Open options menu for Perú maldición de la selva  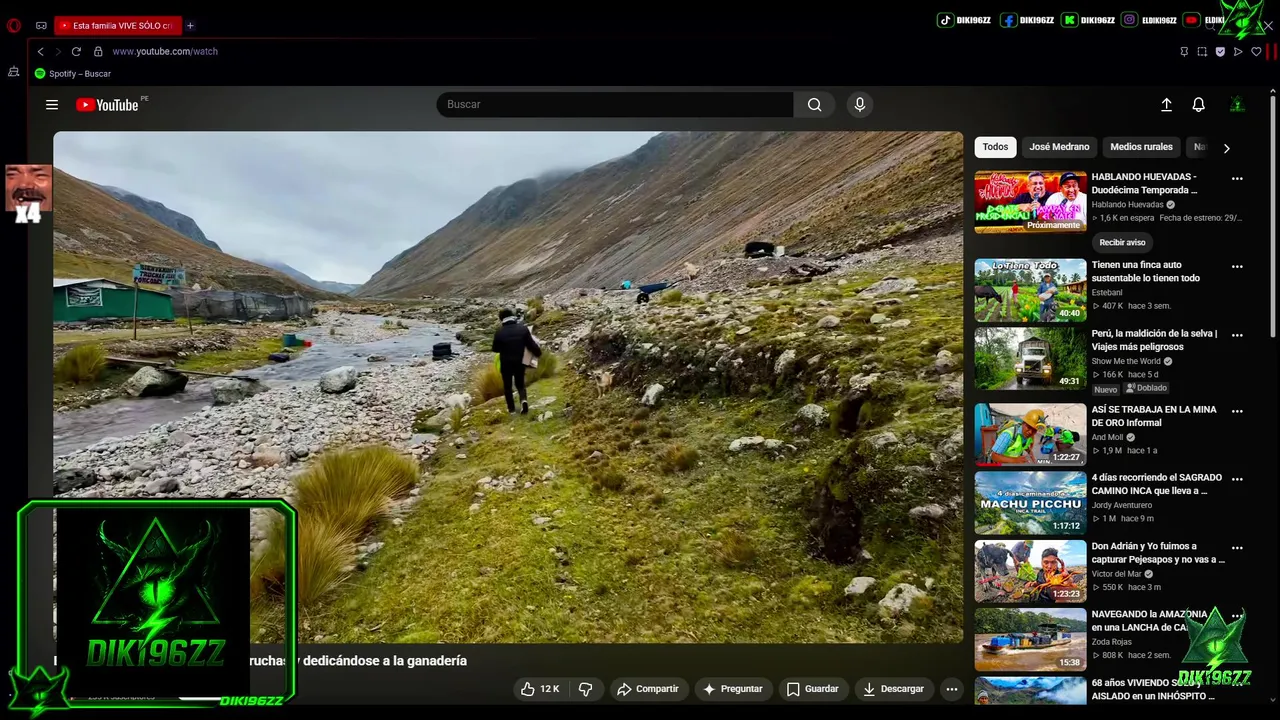pyautogui.click(x=1237, y=335)
